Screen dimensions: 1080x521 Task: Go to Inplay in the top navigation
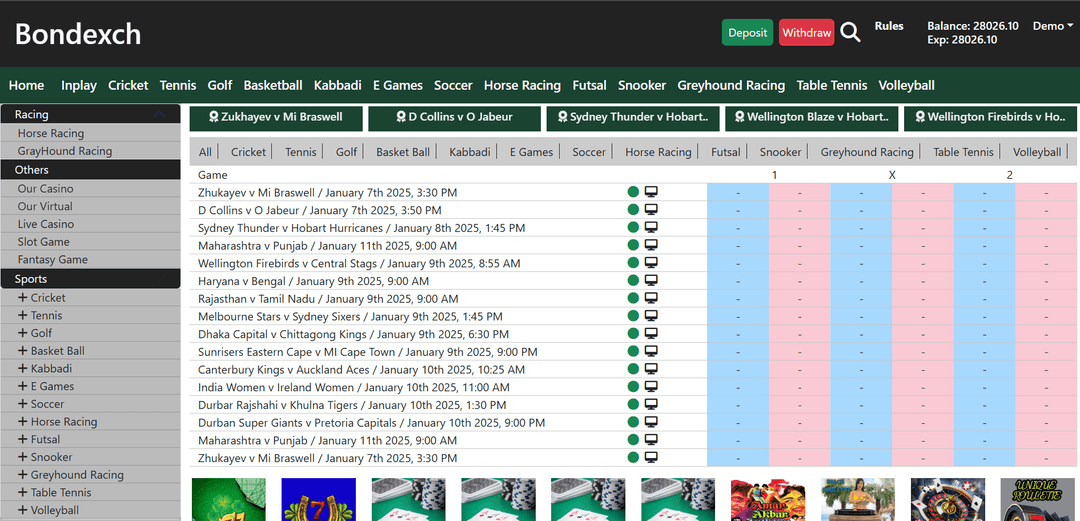pos(79,85)
